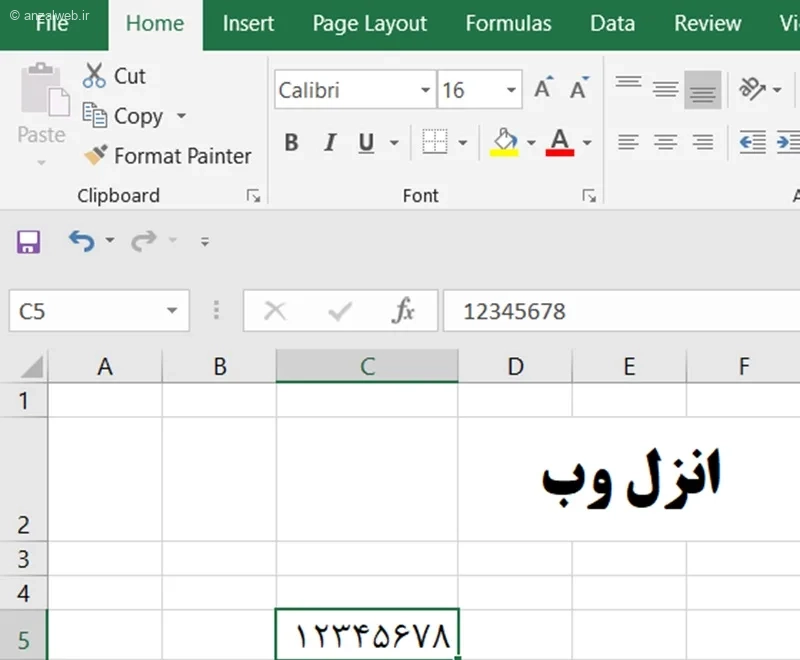This screenshot has height=660, width=800.
Task: Expand the Paste options arrow
Action: point(41,163)
